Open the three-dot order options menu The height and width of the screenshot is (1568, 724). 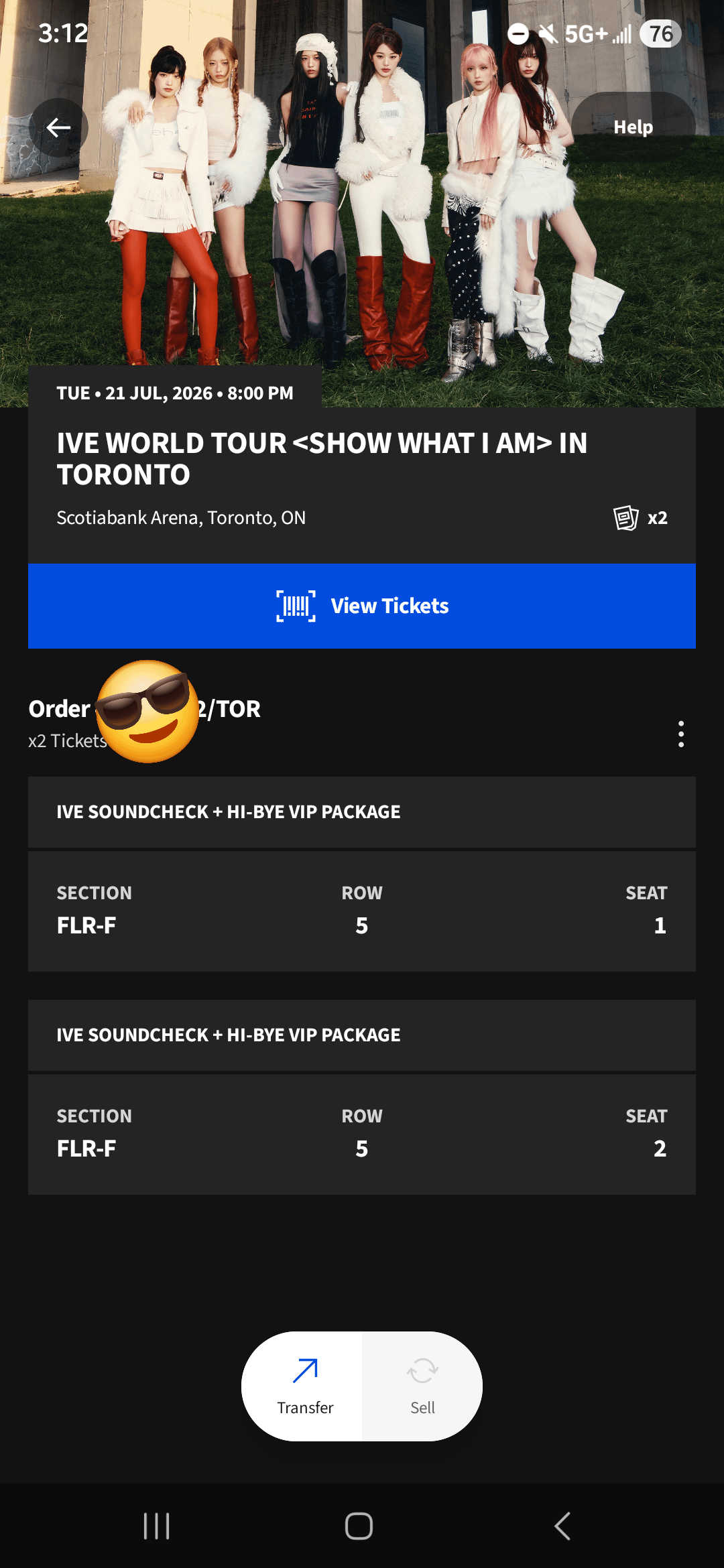681,734
